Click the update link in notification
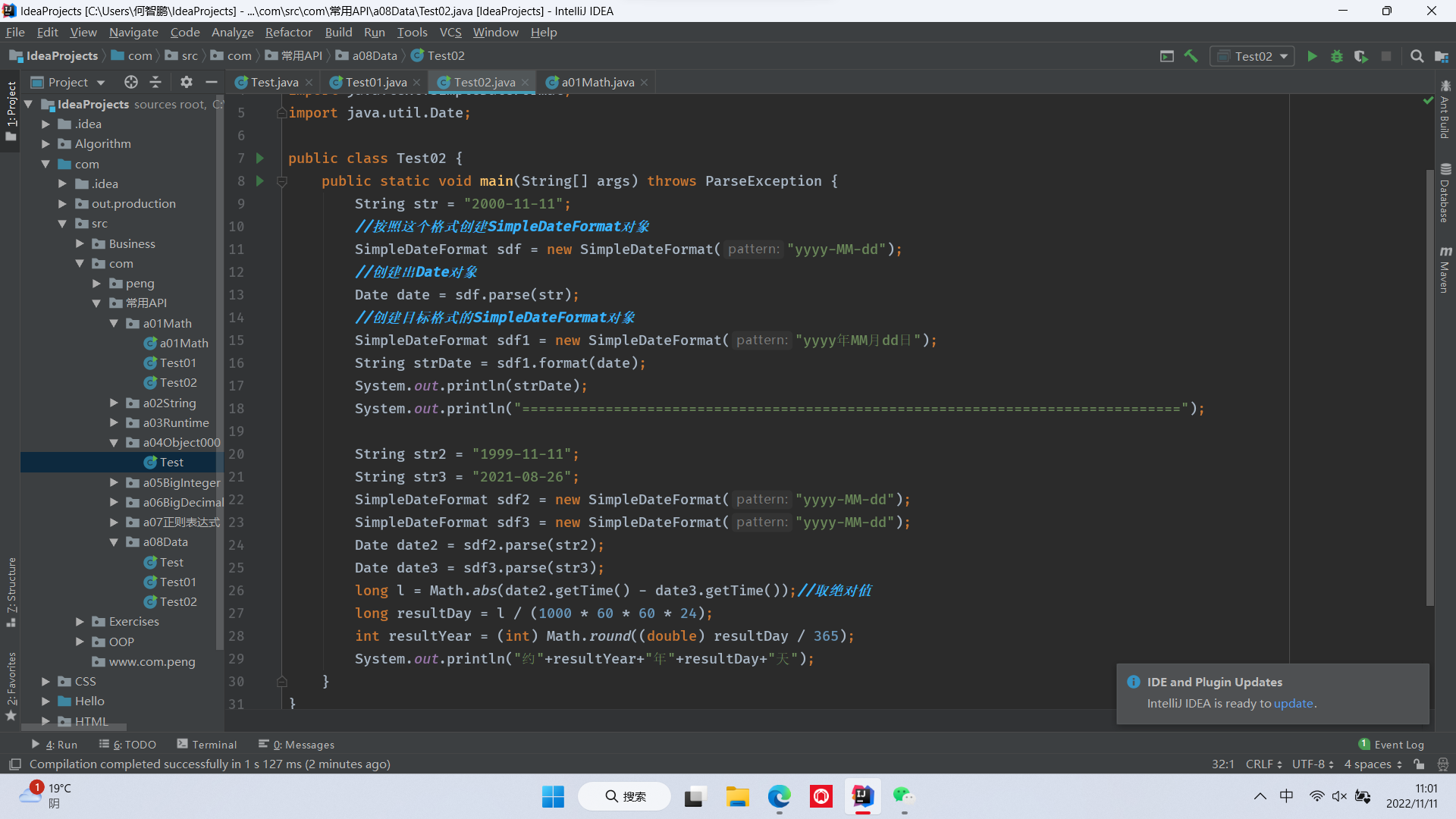Screen dimensions: 1456x819 (x=1293, y=704)
